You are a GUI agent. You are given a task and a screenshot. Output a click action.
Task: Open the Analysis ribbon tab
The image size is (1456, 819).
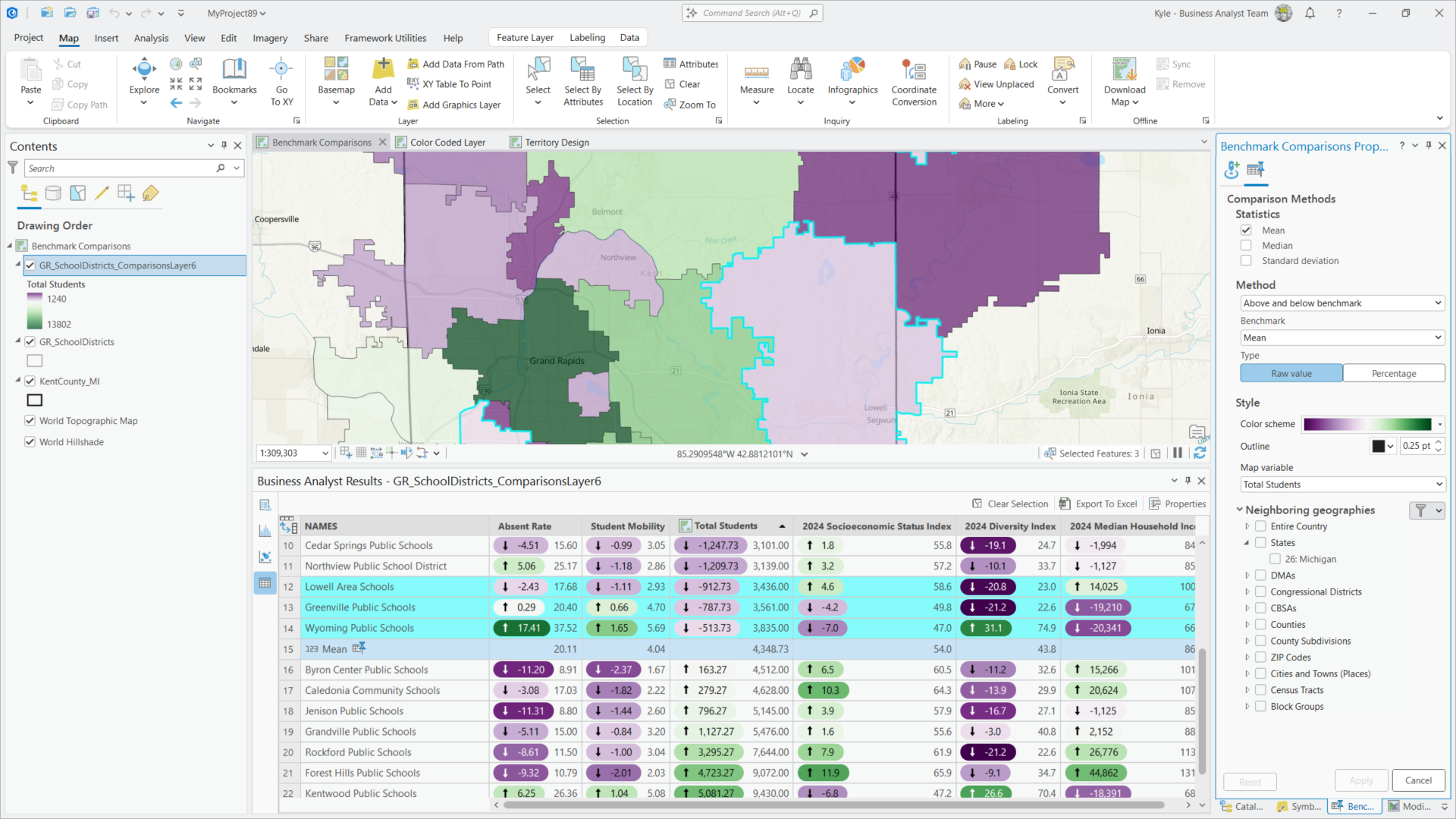151,38
